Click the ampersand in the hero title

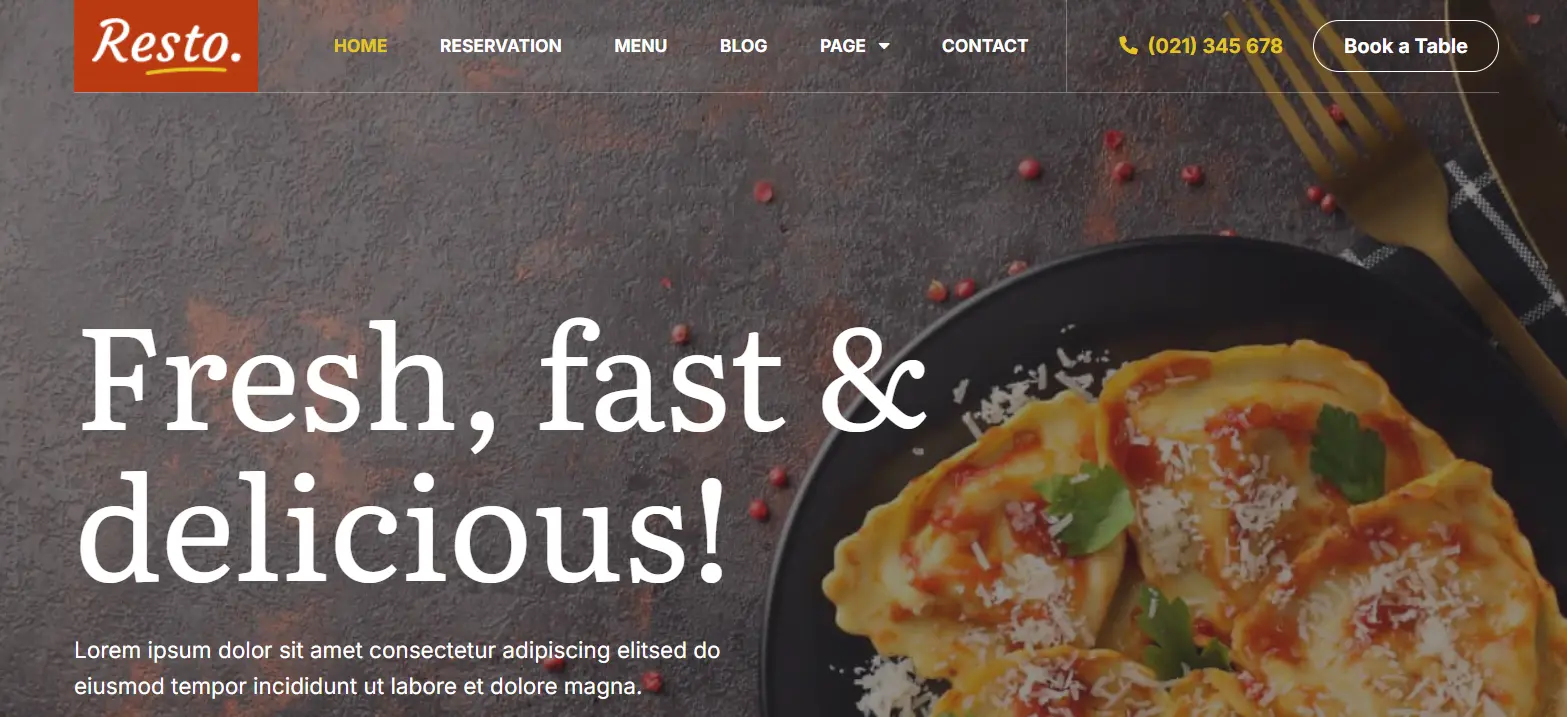tap(872, 381)
